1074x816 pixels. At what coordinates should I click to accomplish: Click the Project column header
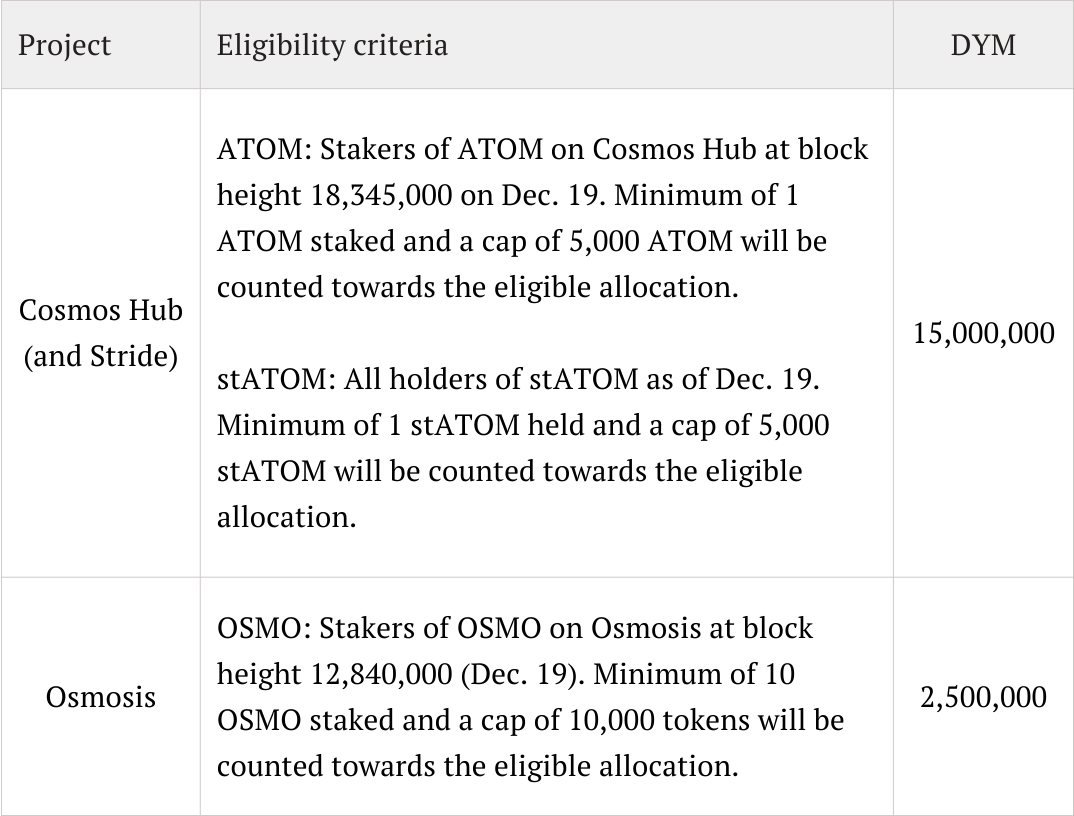(64, 45)
